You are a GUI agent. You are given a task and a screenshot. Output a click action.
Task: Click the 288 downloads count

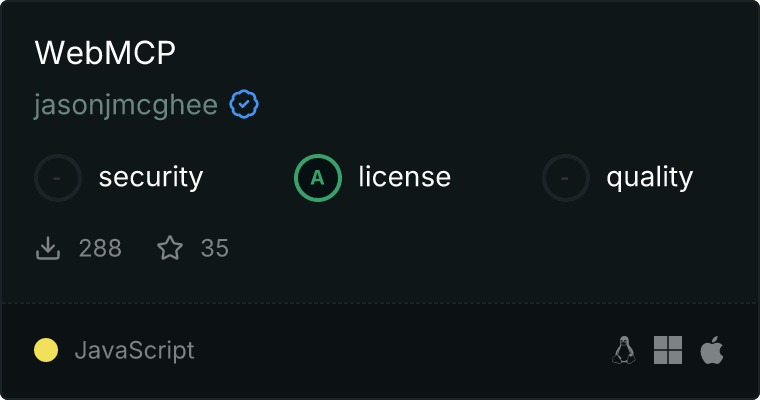point(100,248)
